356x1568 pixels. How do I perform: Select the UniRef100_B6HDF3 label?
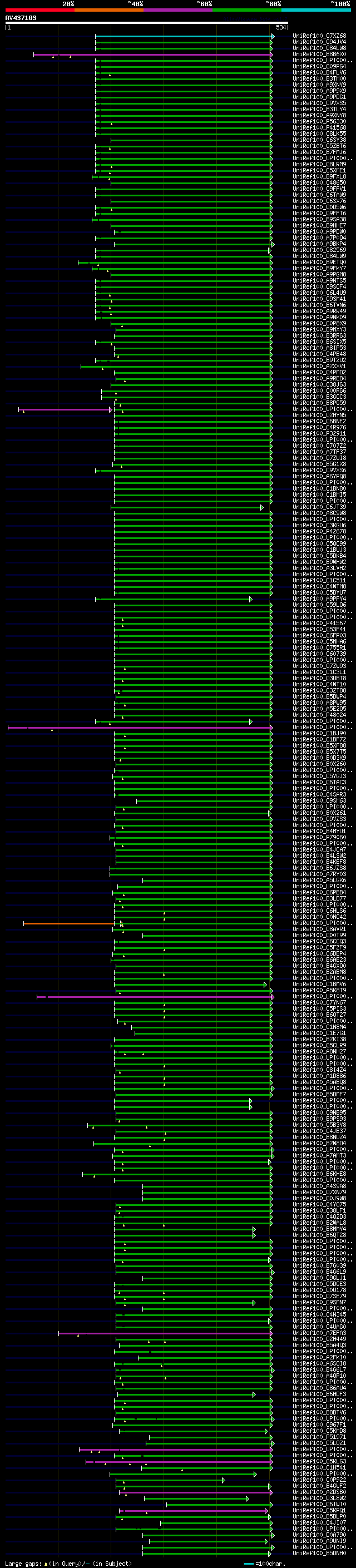pyautogui.click(x=319, y=1394)
